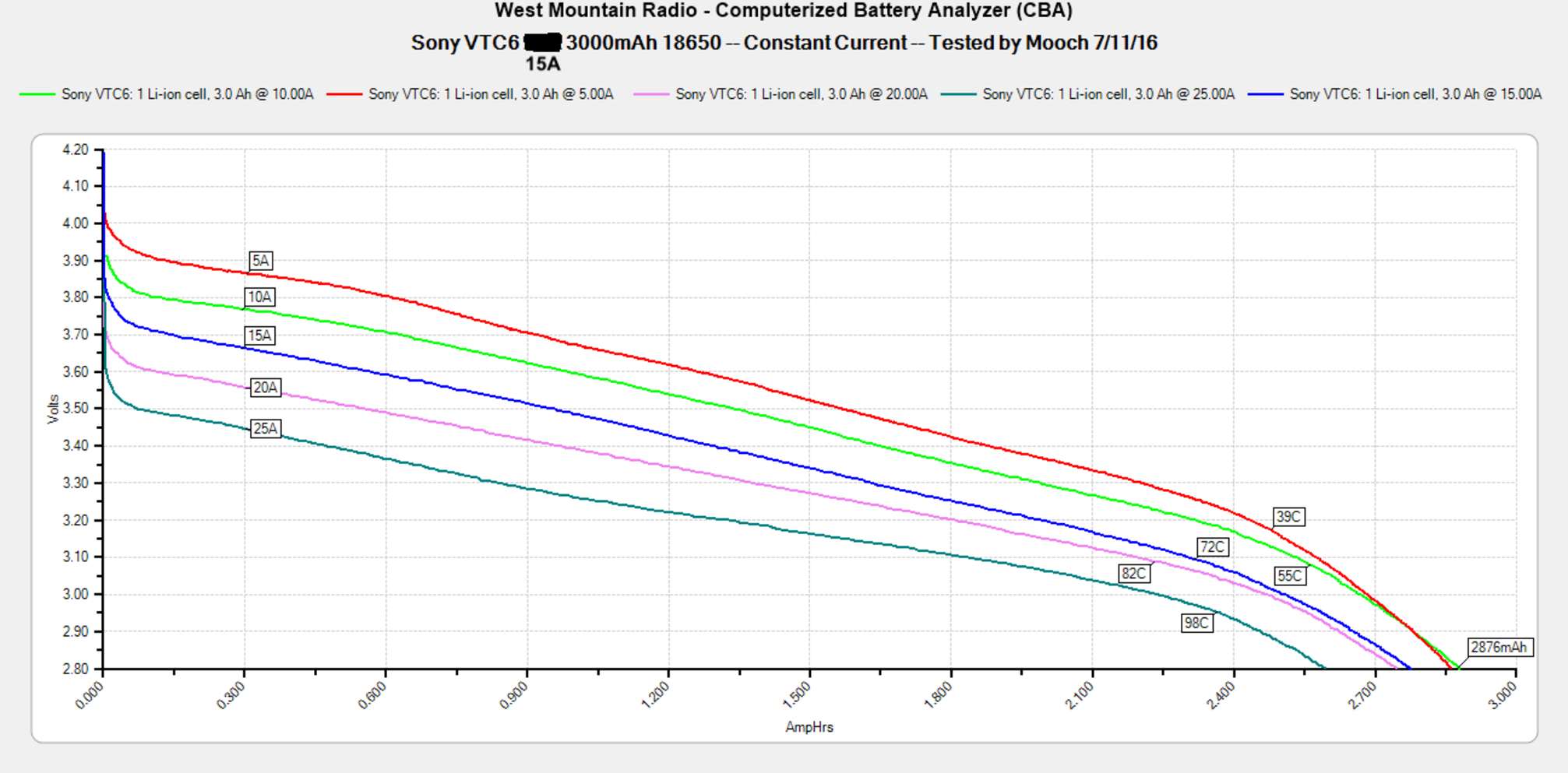
Task: Select the 10A curve label box
Action: (259, 297)
